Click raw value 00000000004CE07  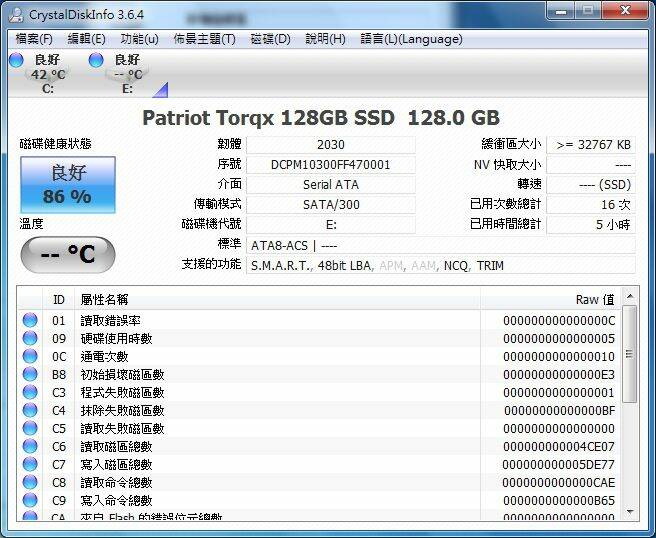[559, 447]
